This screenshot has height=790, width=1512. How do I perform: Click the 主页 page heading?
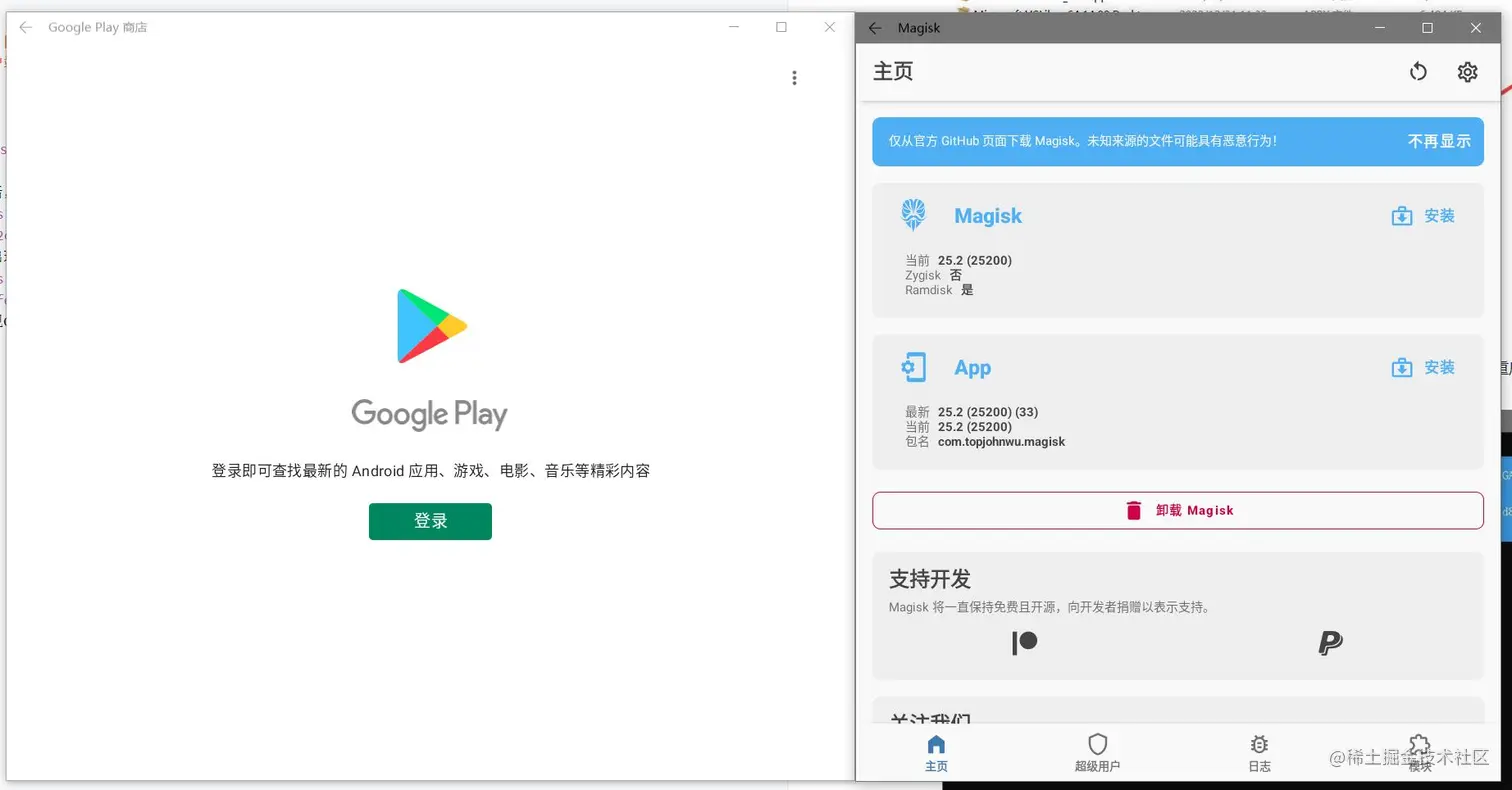pos(893,72)
